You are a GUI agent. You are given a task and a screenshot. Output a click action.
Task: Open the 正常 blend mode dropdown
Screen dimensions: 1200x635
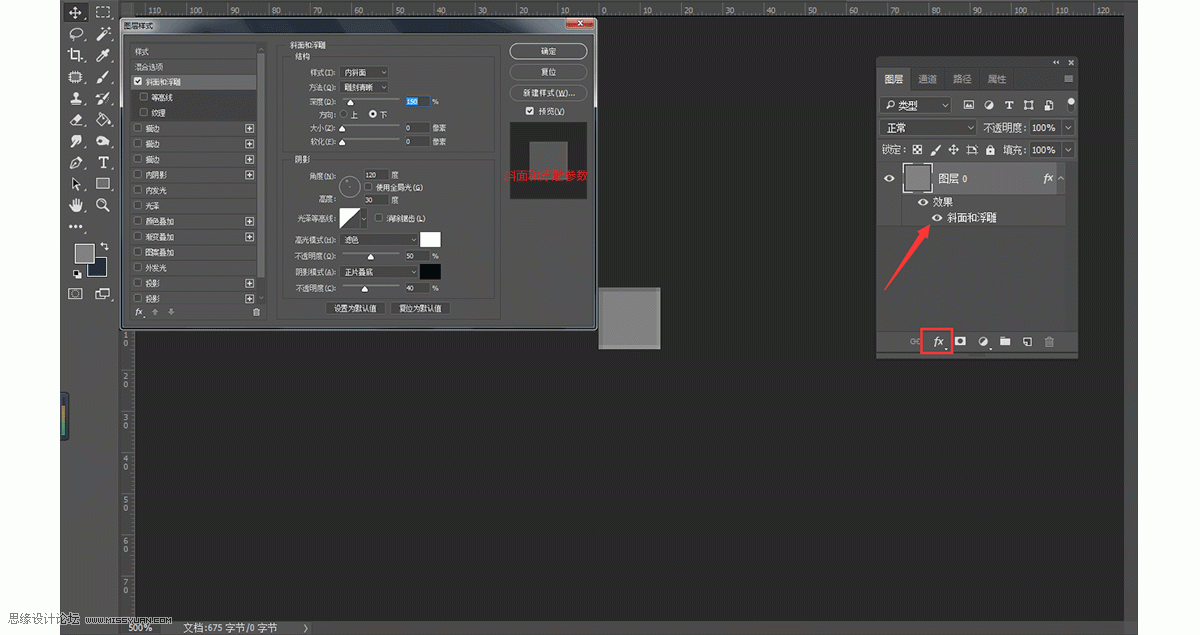928,128
